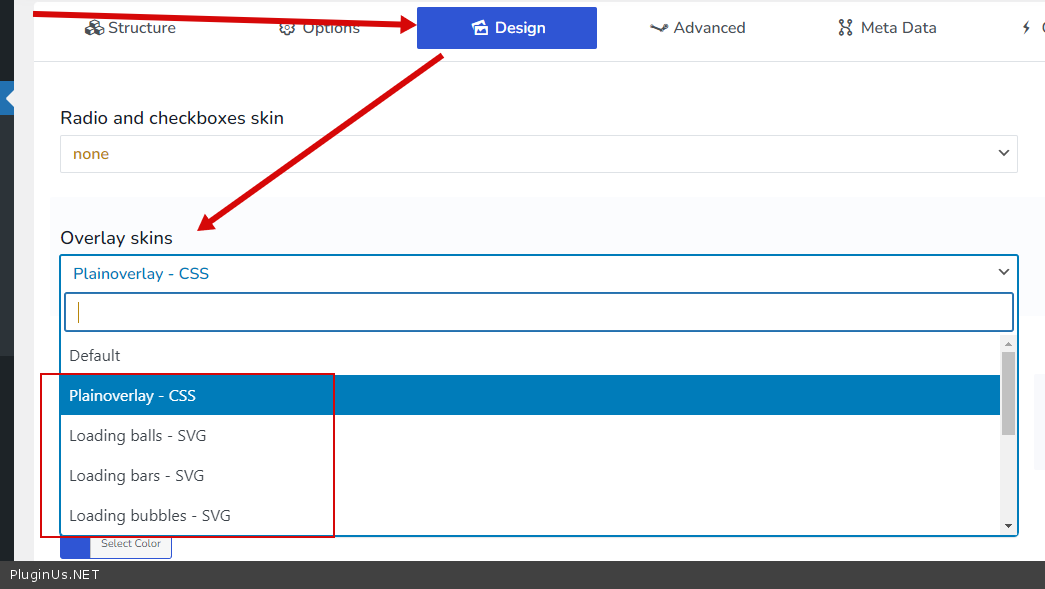Click the lightning bolt tab icon
Viewport: 1045px width, 589px height.
coord(1026,28)
